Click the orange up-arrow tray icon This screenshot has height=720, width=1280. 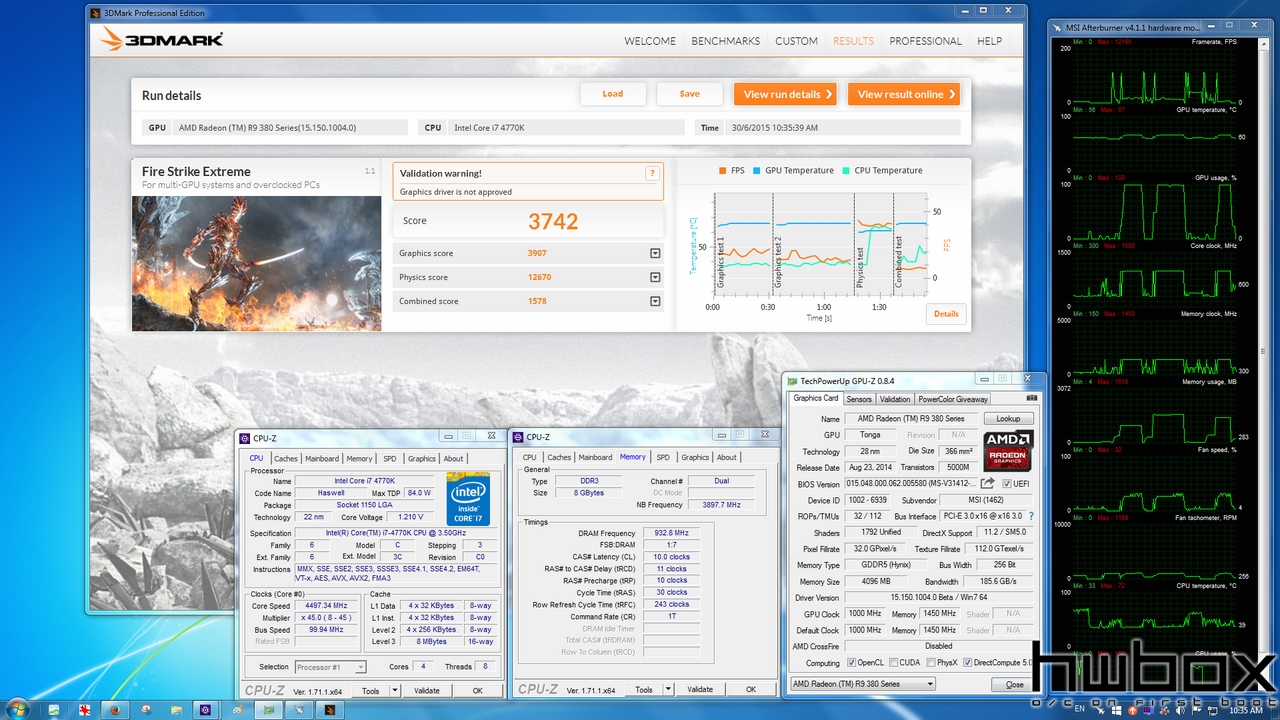tap(1133, 710)
